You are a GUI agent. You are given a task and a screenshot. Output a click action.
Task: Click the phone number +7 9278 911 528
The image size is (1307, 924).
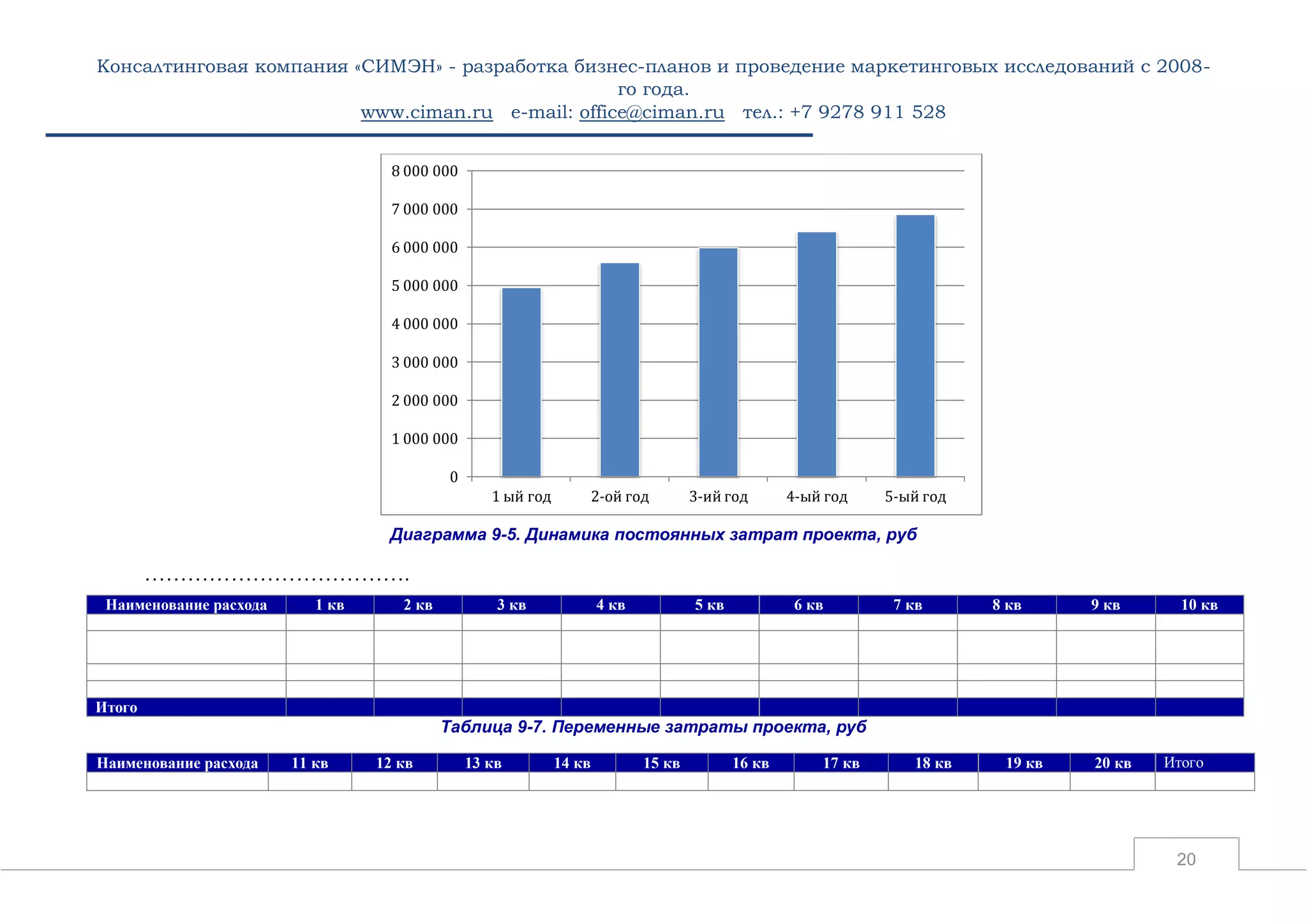(867, 112)
